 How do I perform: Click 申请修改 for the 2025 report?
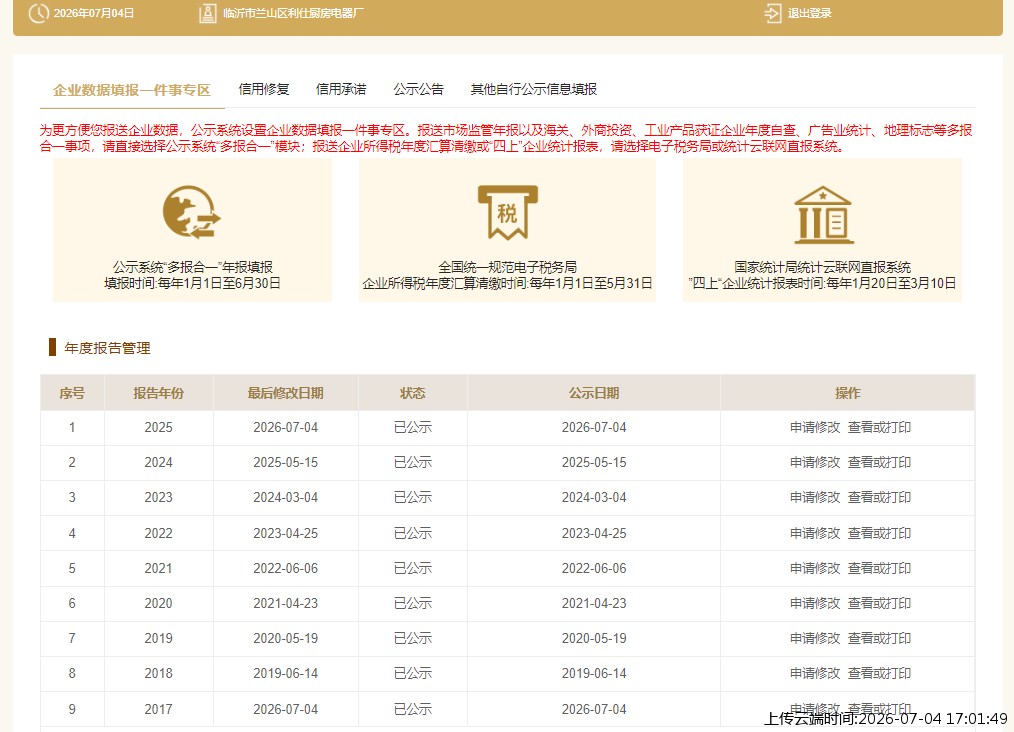click(815, 427)
